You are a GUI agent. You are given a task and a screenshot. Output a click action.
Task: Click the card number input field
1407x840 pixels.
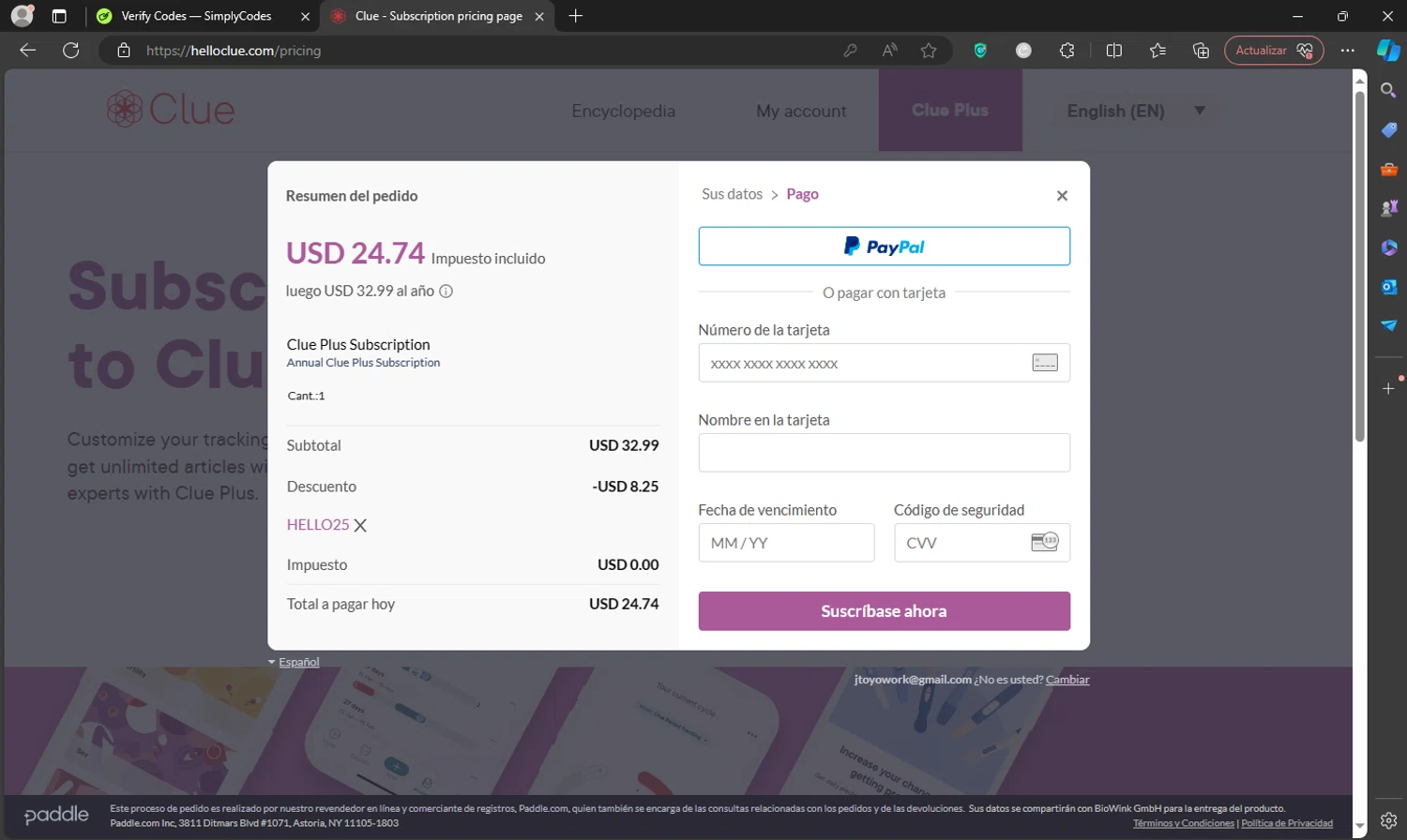point(884,363)
